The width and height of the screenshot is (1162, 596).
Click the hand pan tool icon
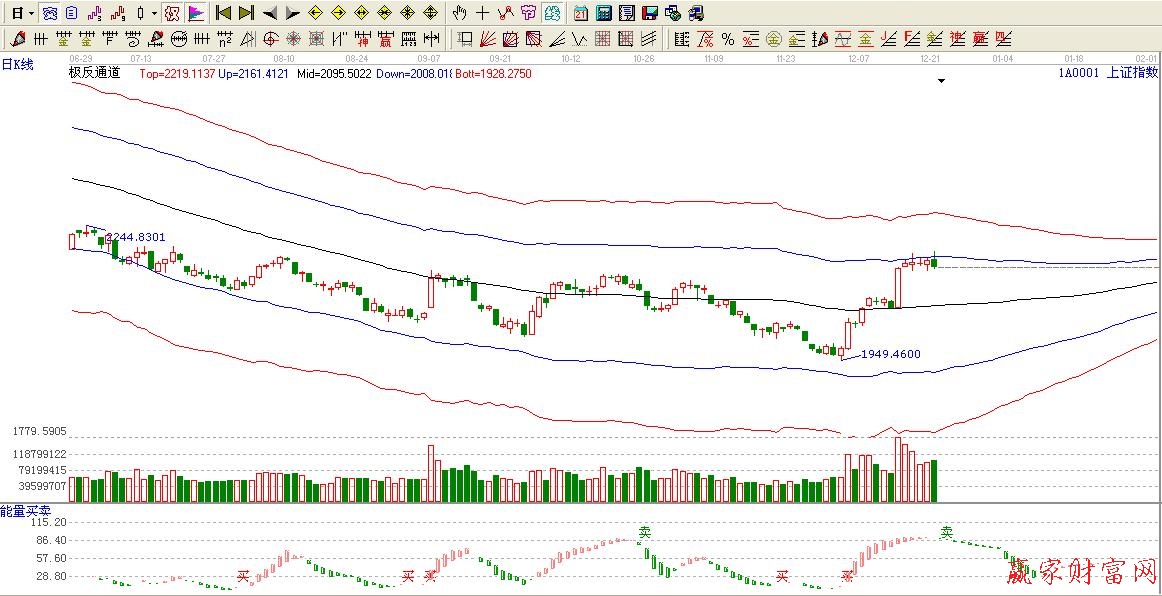pyautogui.click(x=459, y=13)
